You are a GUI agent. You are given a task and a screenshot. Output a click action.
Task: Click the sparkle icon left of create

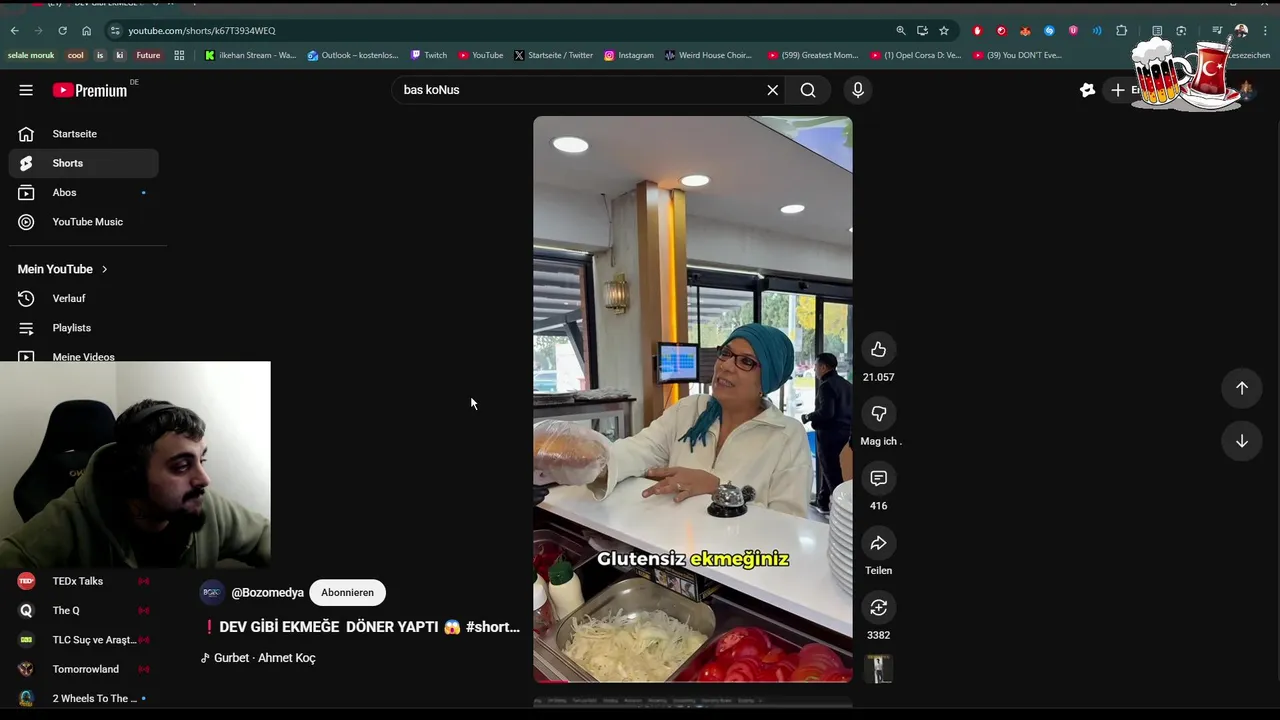tap(1088, 90)
